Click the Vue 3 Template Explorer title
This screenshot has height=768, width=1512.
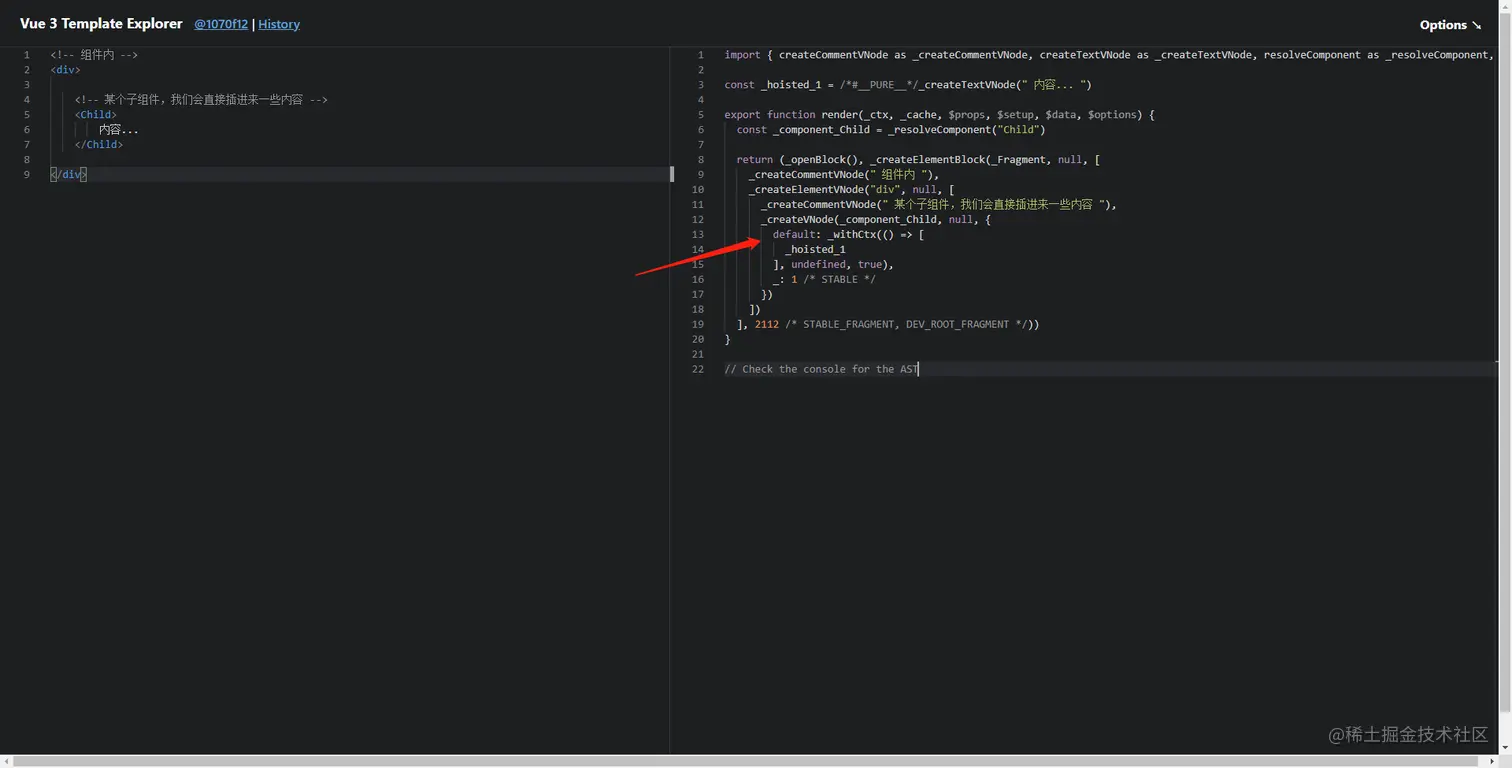101,24
